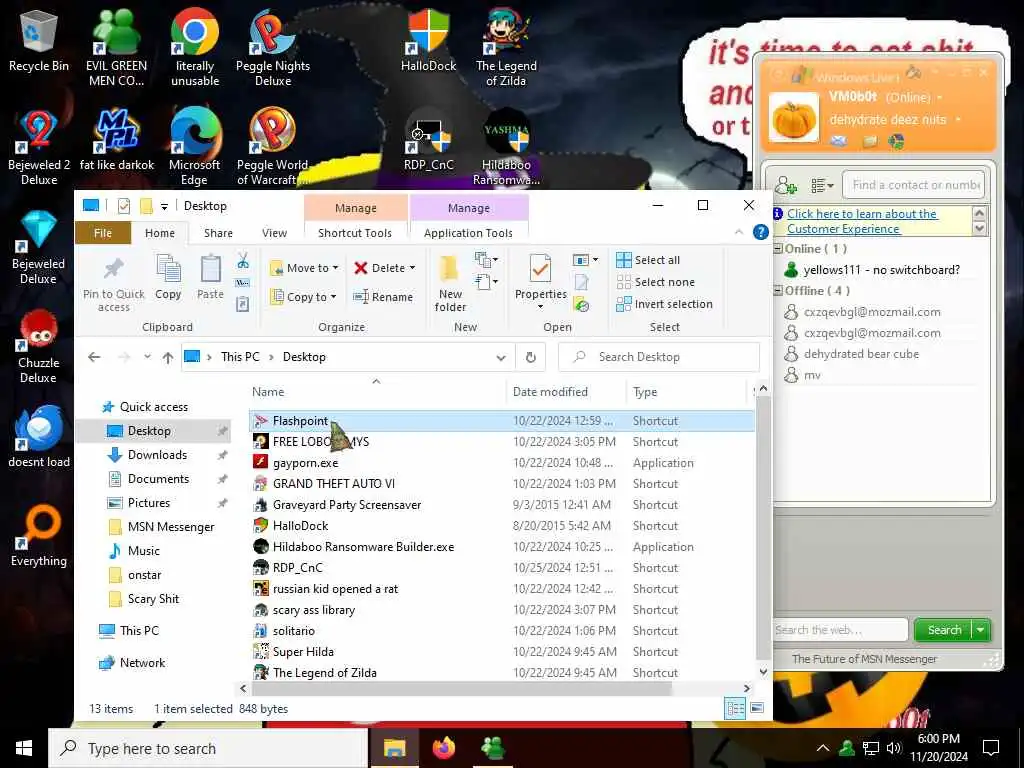Open the Messenger Search button dropdown arrow
This screenshot has width=1024, height=768.
(x=981, y=630)
